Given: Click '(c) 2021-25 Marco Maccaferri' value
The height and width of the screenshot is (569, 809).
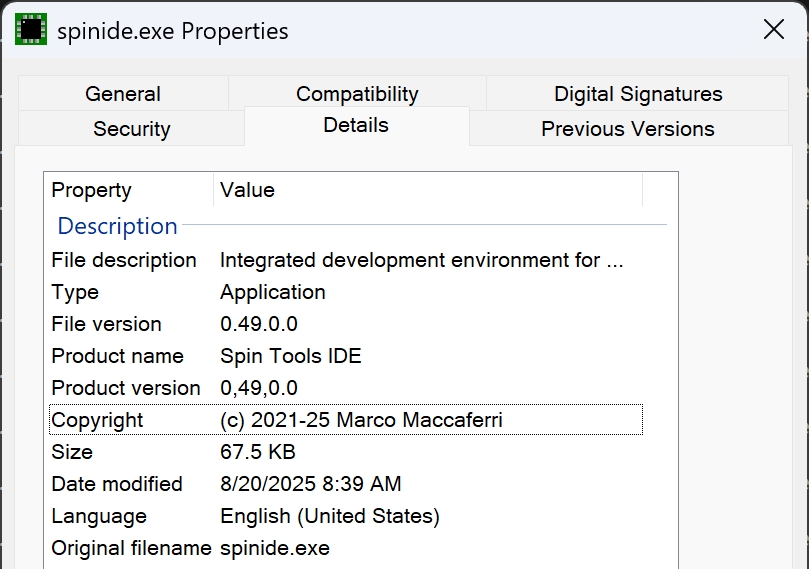Looking at the screenshot, I should pos(361,420).
